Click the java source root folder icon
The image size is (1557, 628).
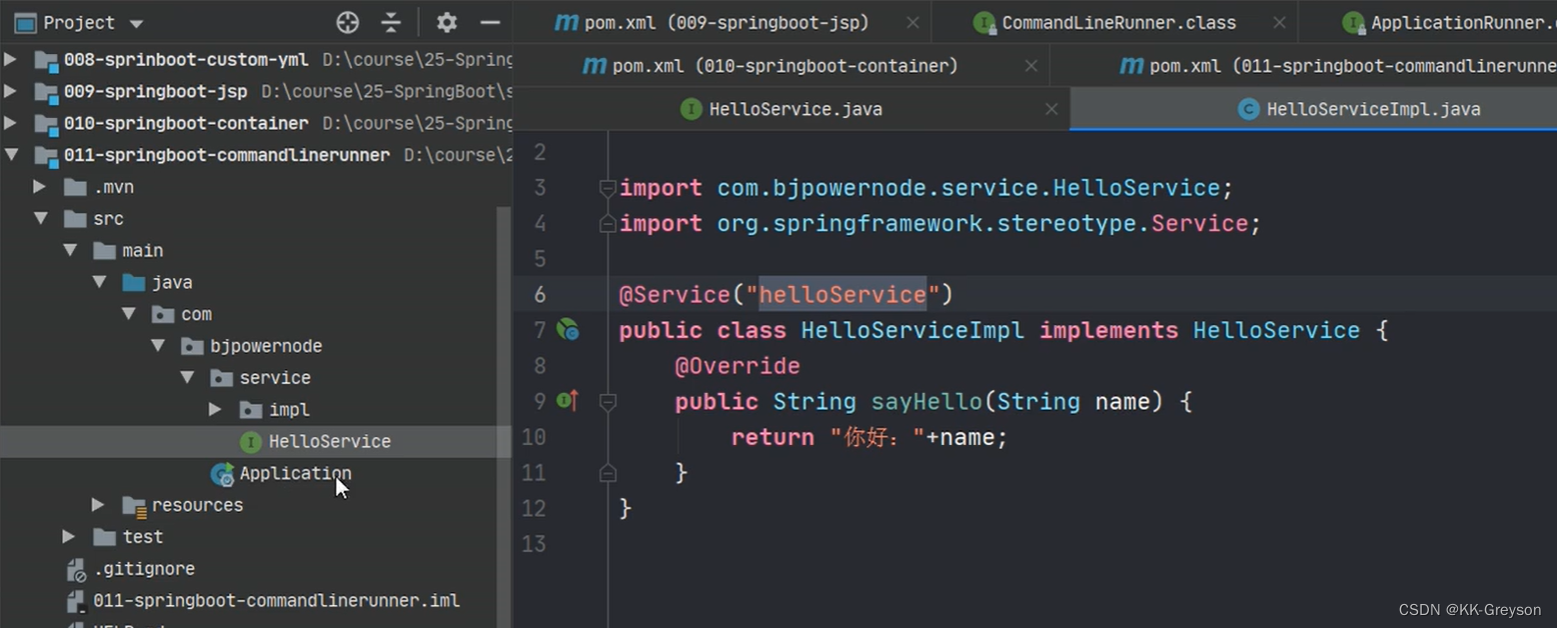[133, 282]
